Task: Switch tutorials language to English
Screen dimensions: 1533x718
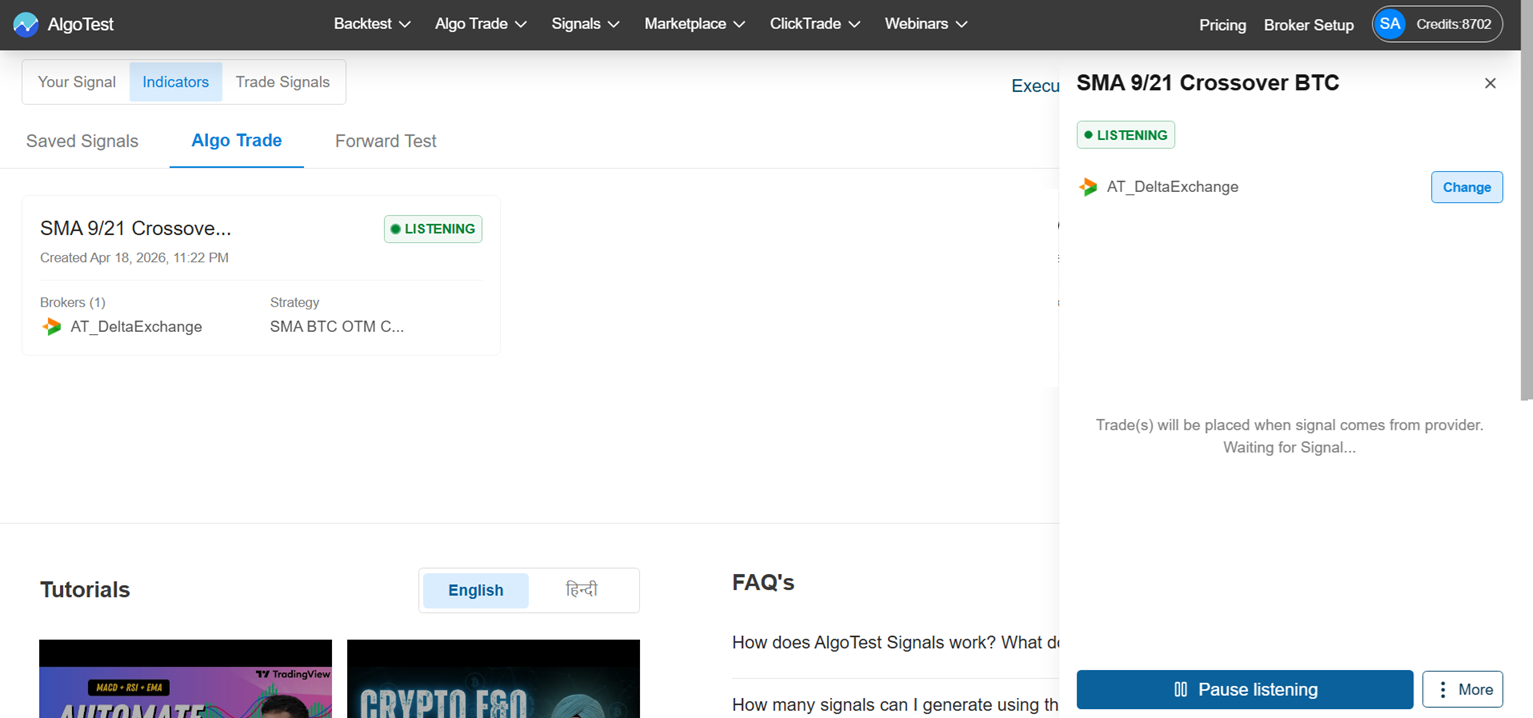Action: pyautogui.click(x=475, y=590)
